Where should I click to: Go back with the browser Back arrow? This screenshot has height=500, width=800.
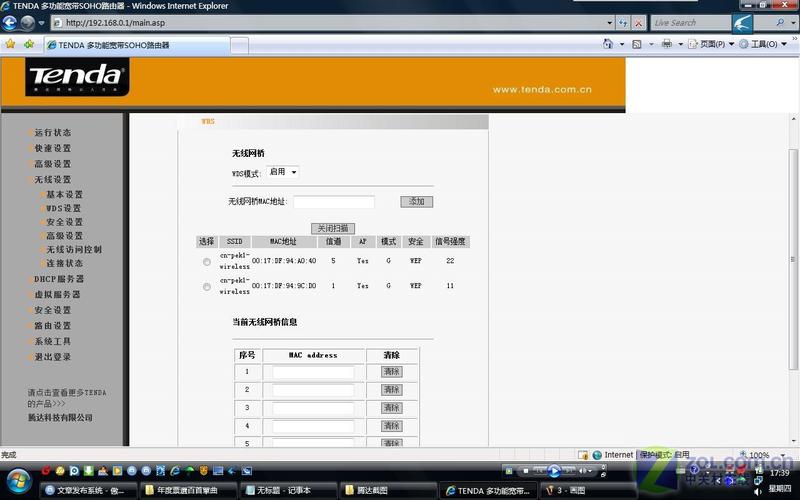[10, 22]
